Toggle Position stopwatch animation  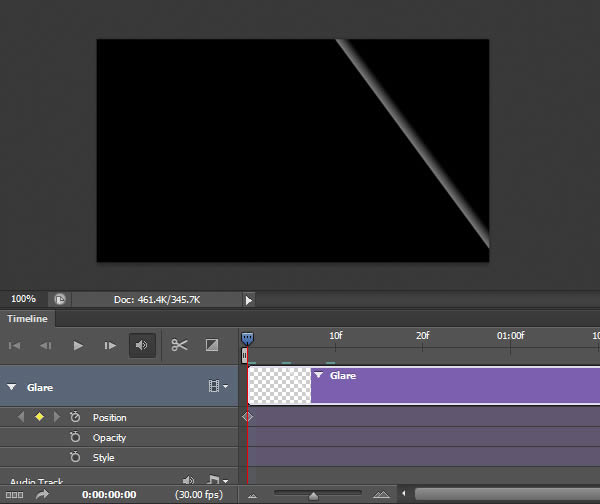tap(75, 417)
